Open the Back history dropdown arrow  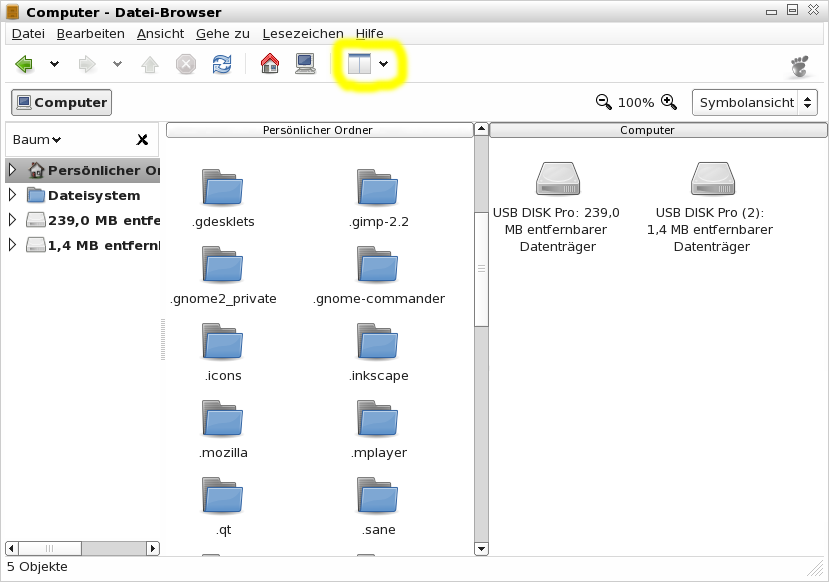(54, 64)
